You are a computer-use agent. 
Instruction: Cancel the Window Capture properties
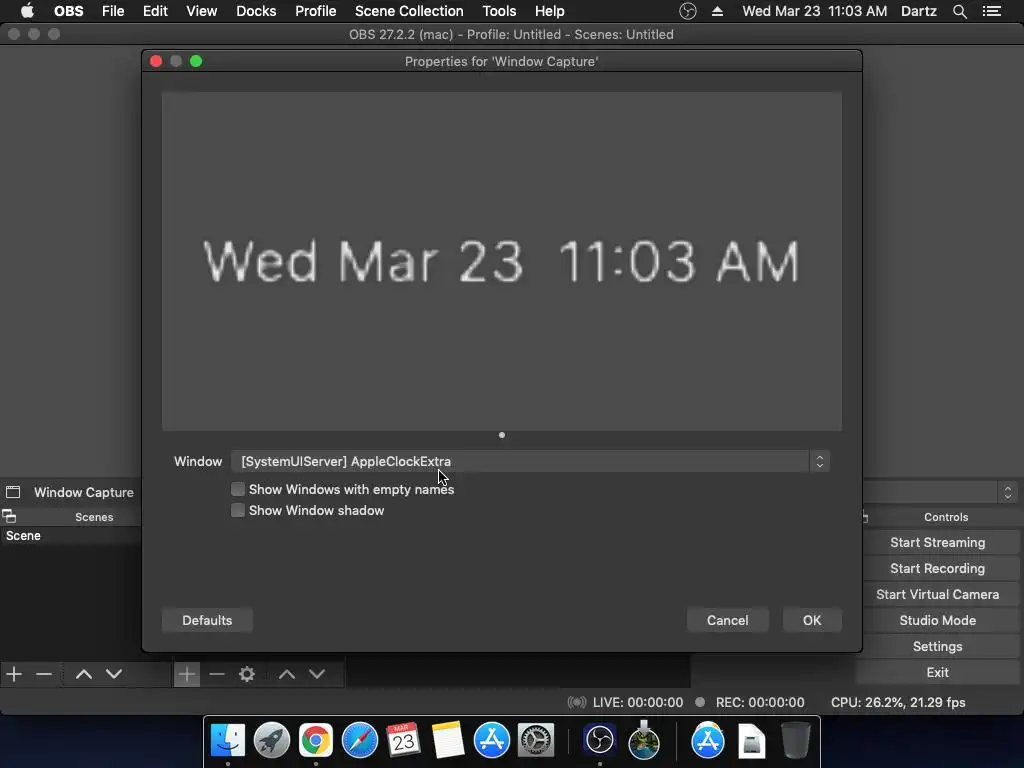click(x=728, y=620)
